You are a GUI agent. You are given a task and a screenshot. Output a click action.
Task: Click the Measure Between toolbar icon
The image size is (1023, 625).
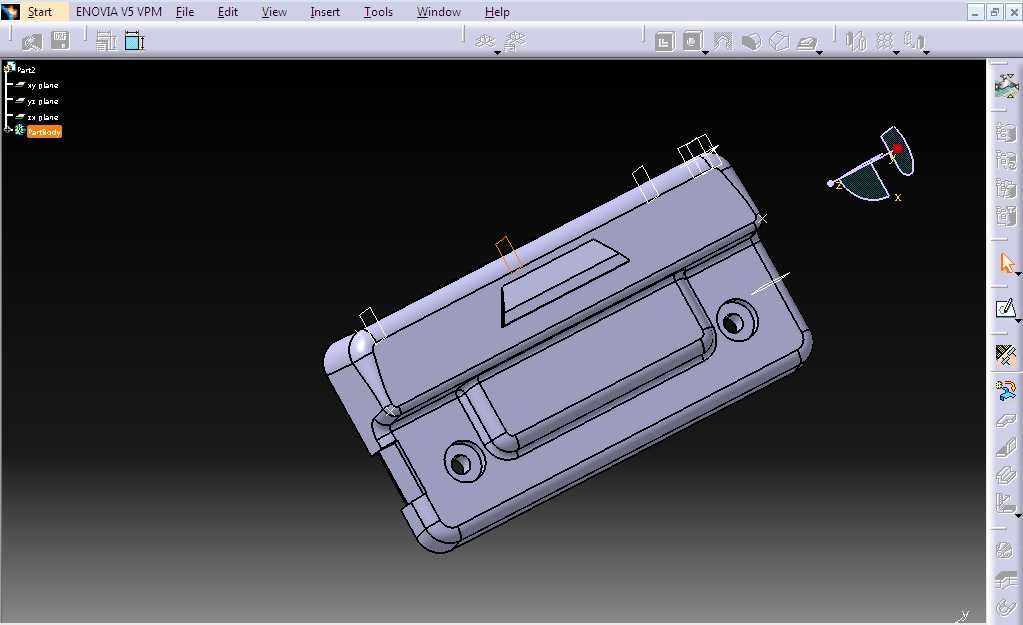click(x=106, y=41)
